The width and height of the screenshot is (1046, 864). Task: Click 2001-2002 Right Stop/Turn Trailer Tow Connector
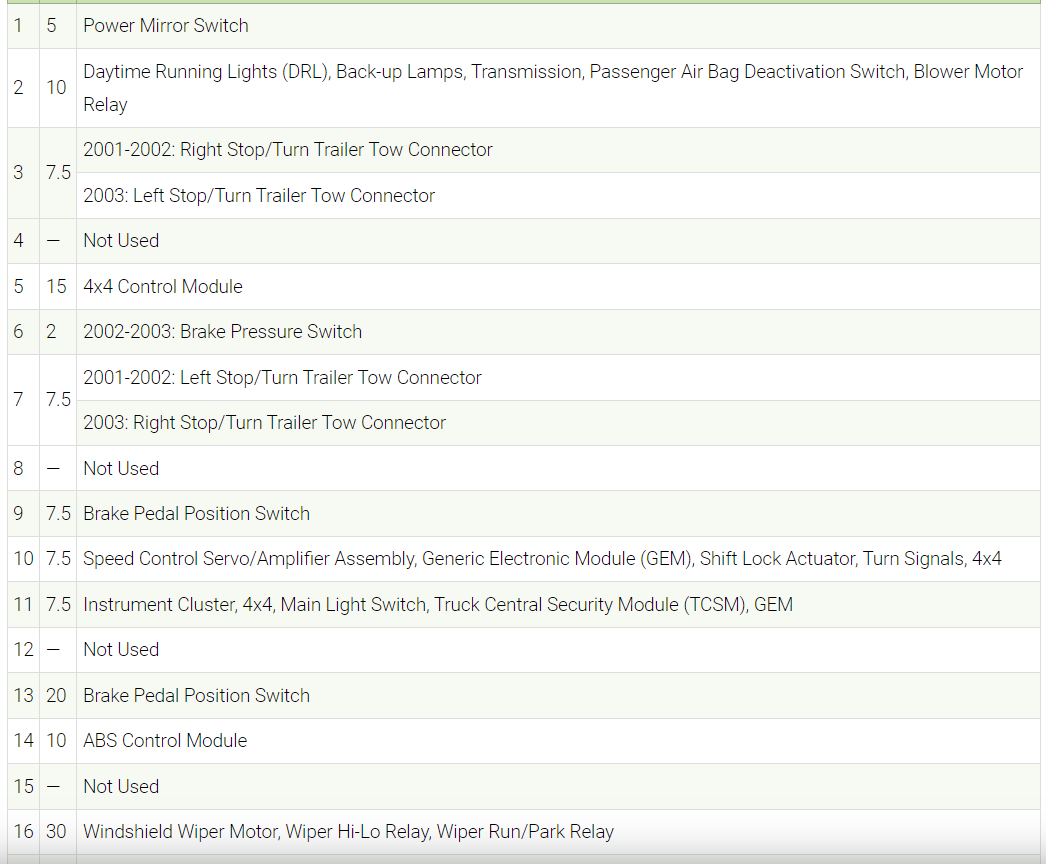coord(288,150)
